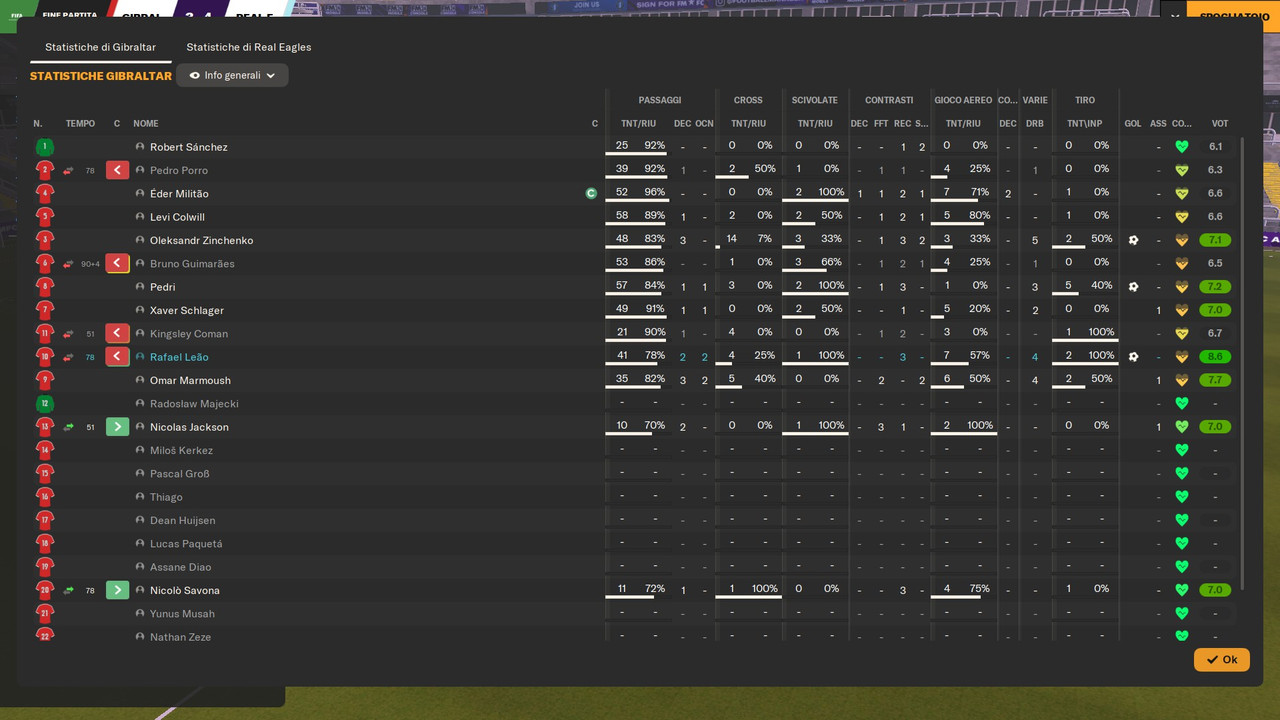
Task: Click the green swap arrows on Nicolas Jackson's row
Action: [68, 427]
